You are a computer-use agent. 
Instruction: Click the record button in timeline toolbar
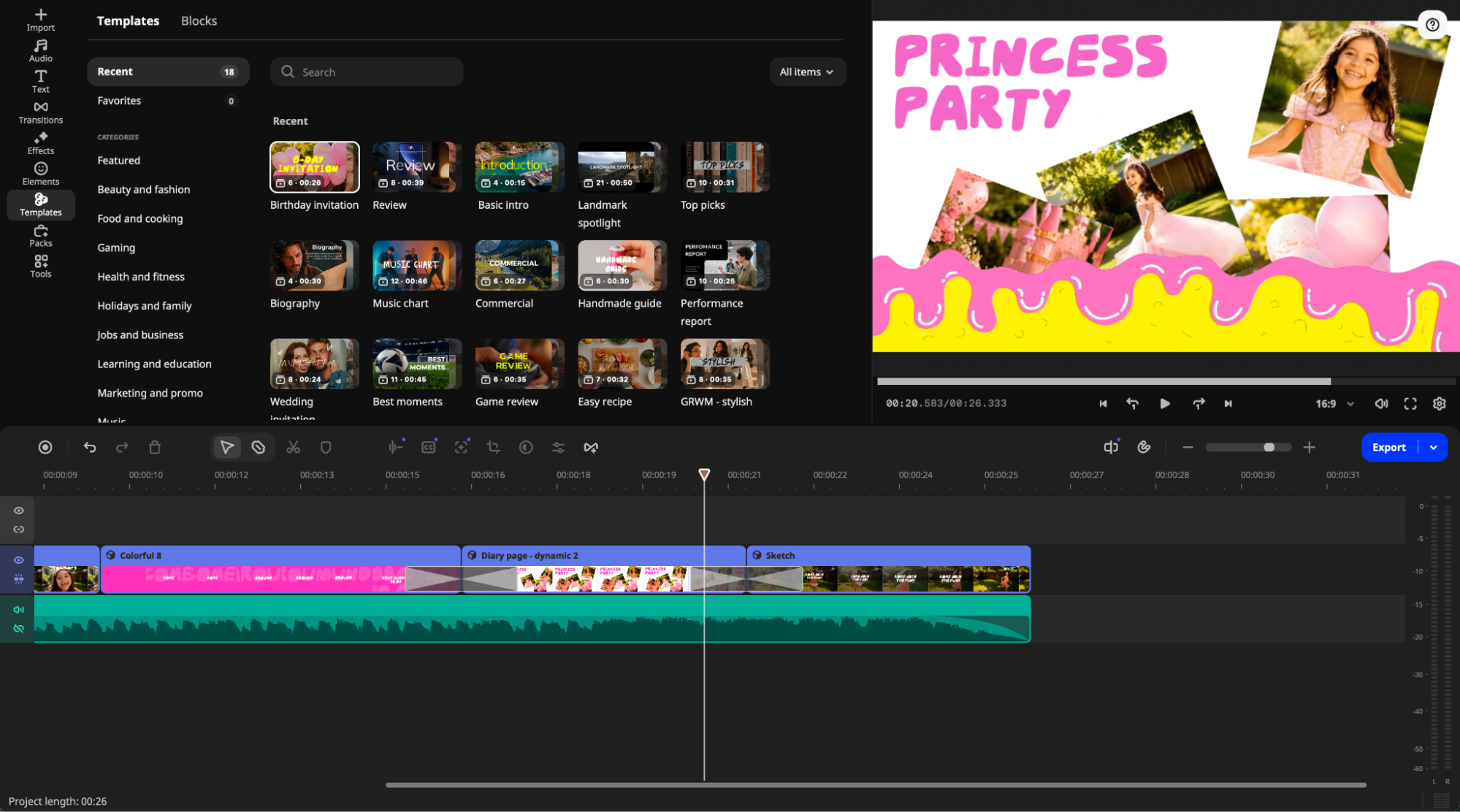pyautogui.click(x=45, y=447)
